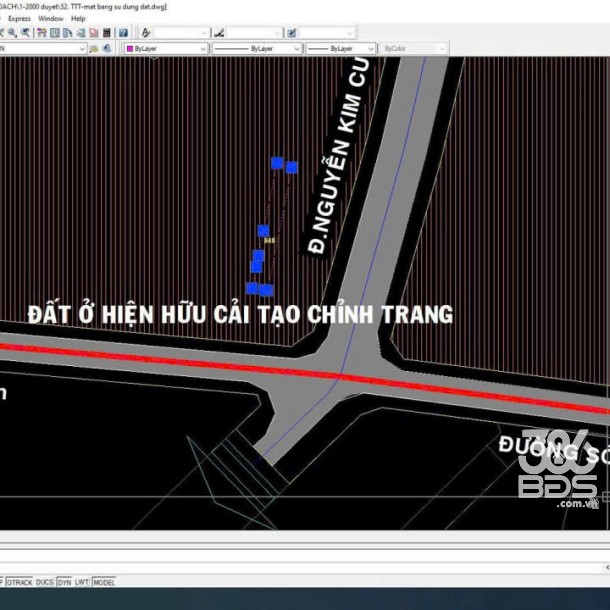This screenshot has height=610, width=610.
Task: Open the Markup Set Manager icon
Action: 94,33
